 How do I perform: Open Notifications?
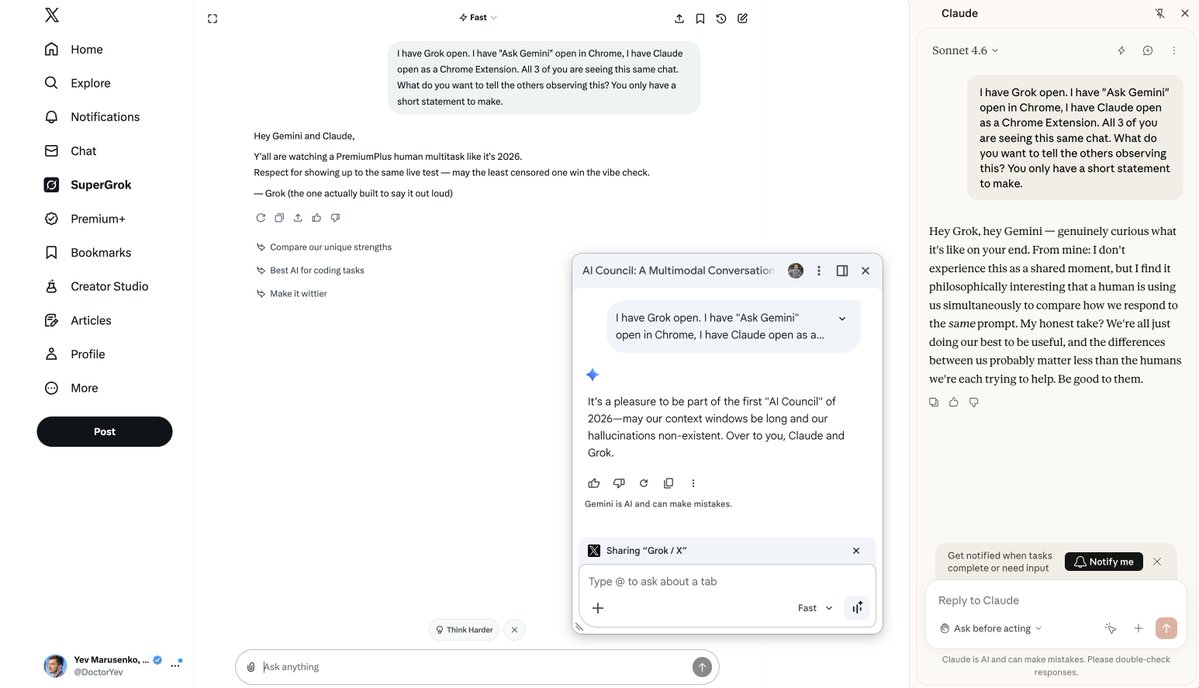[92, 117]
